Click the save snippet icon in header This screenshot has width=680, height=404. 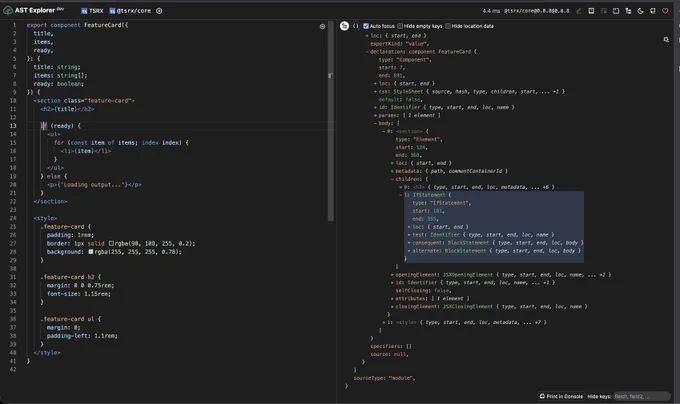click(591, 11)
